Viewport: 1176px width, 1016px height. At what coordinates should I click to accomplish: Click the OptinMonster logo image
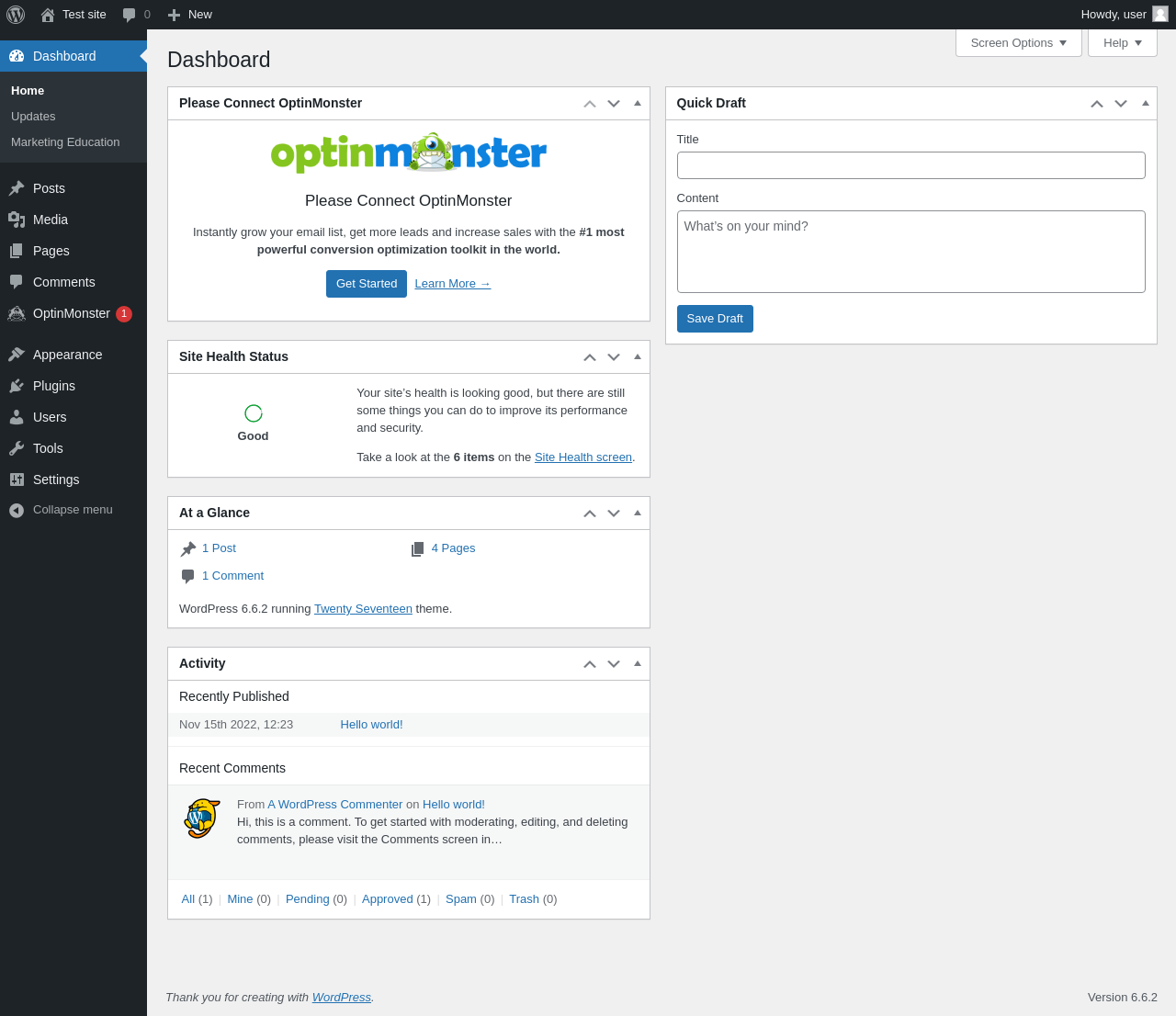point(409,152)
